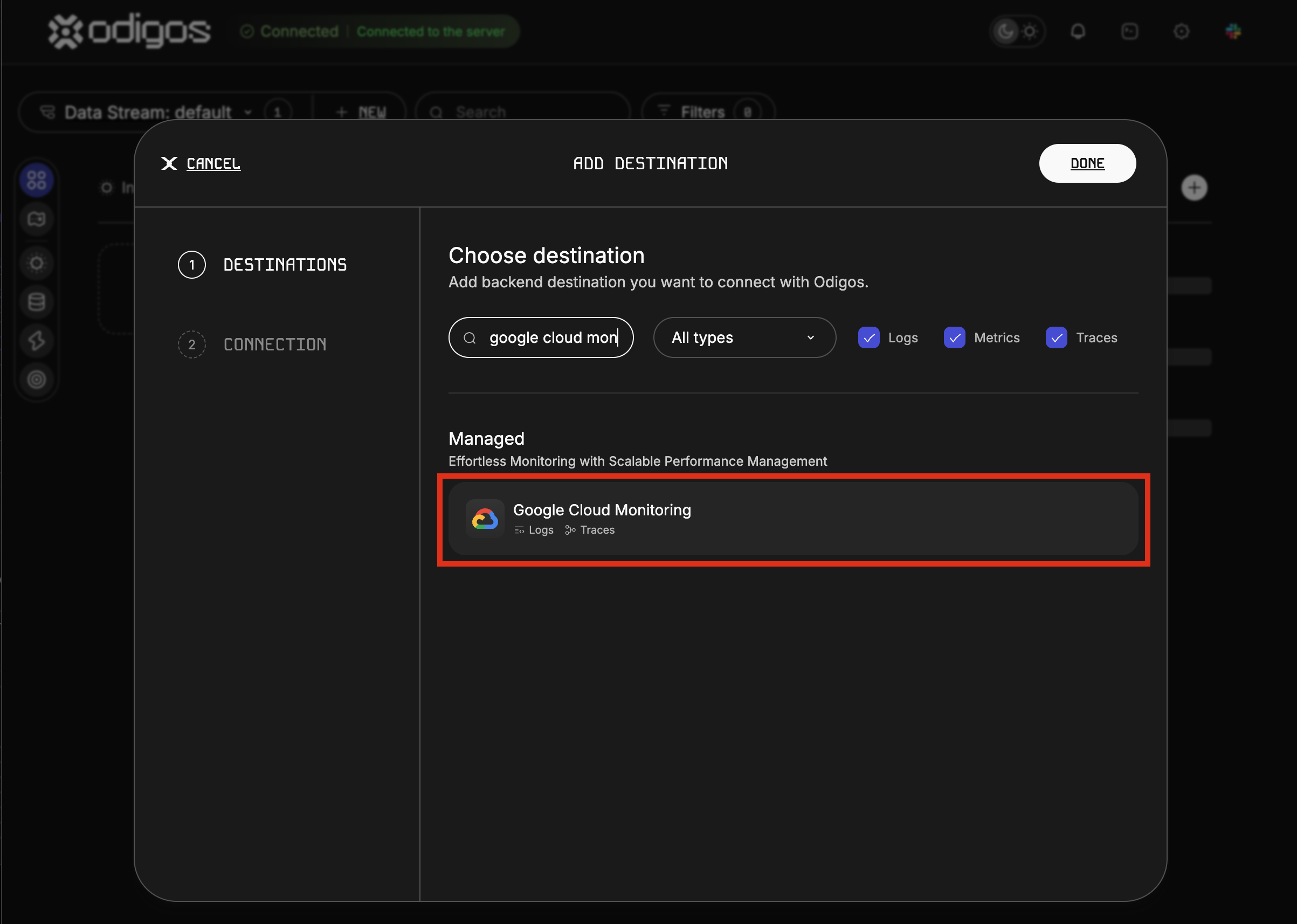Uncheck the Metrics checkbox

coord(954,338)
